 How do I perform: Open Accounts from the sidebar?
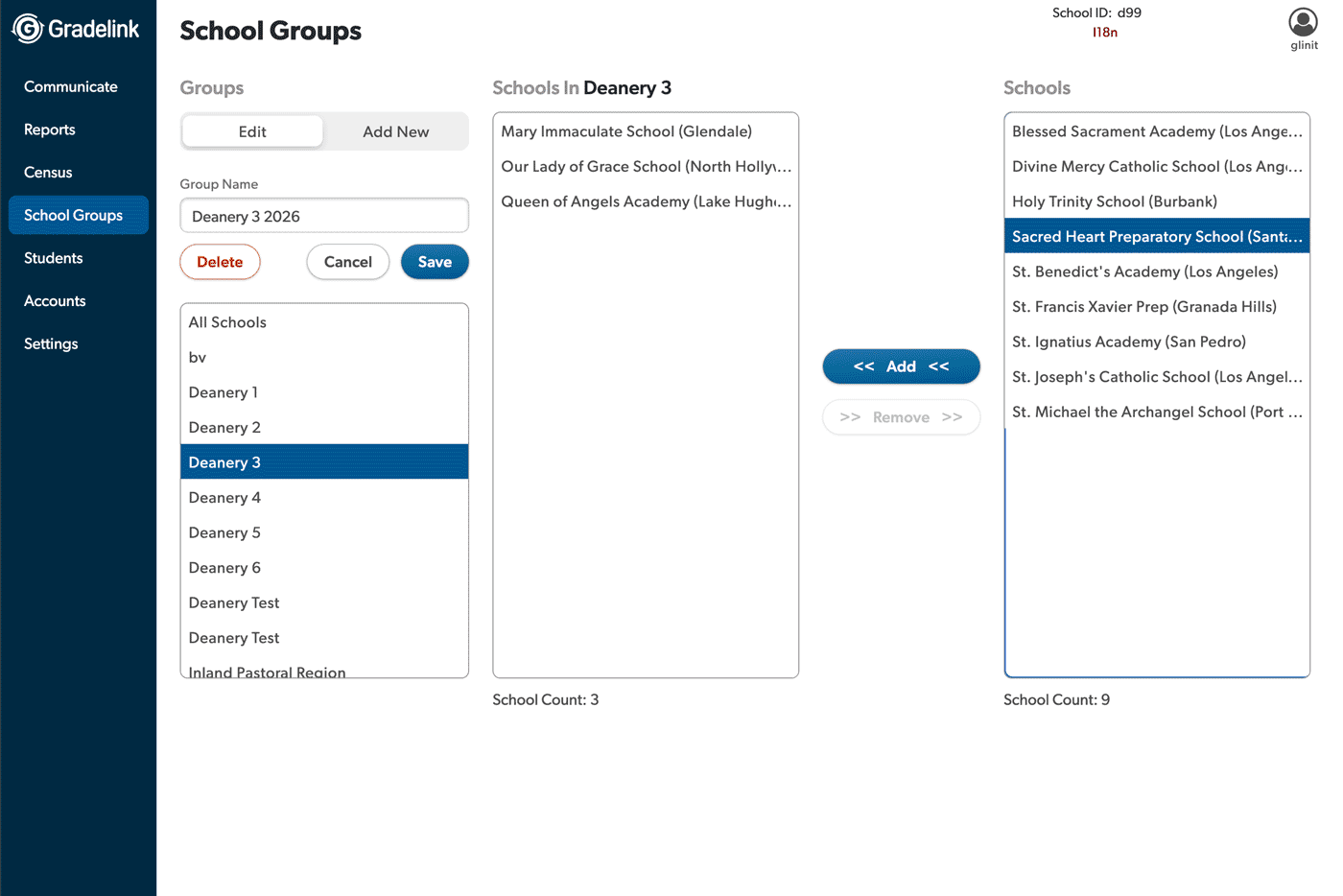55,301
